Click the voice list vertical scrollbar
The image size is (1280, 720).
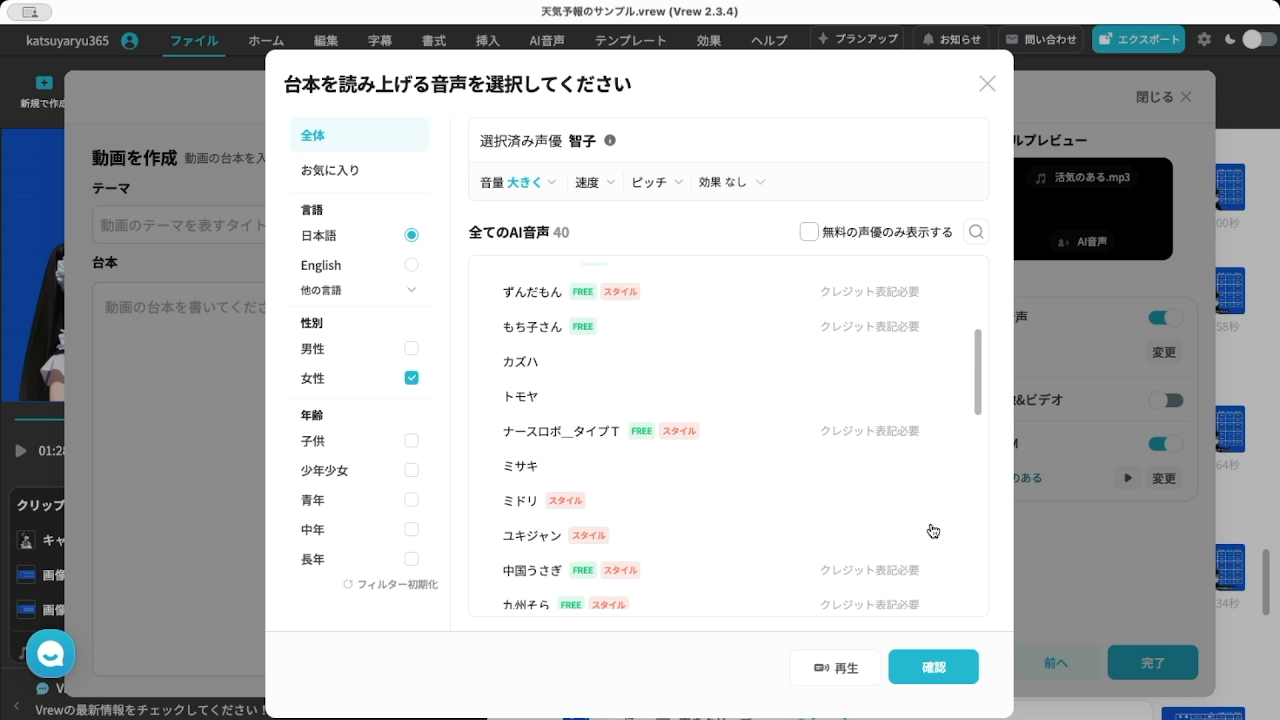click(x=977, y=371)
